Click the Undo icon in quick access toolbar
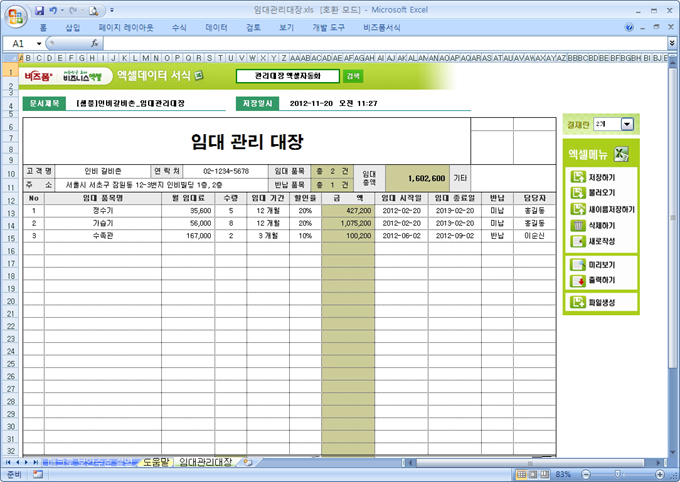 pyautogui.click(x=53, y=10)
